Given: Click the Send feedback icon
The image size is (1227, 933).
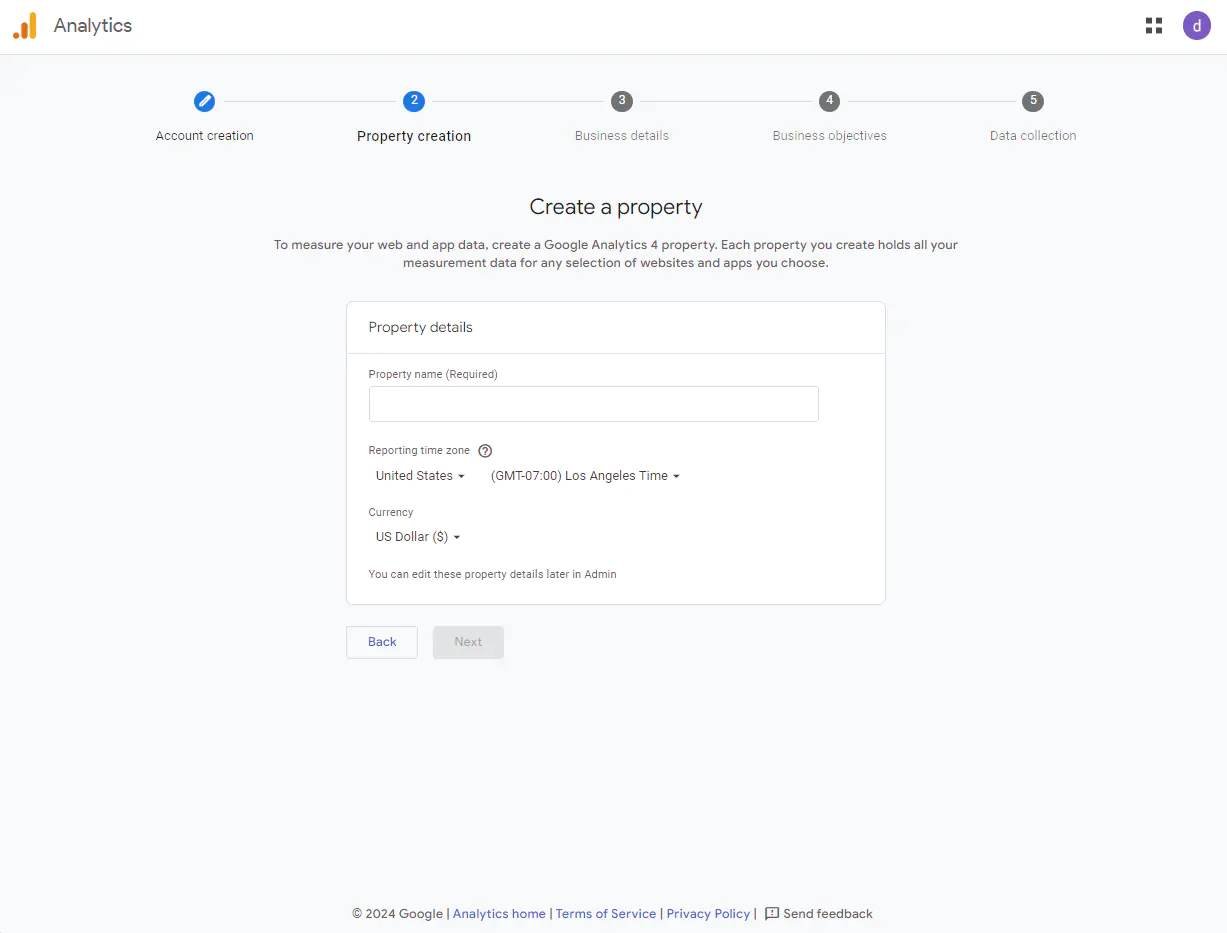Looking at the screenshot, I should (x=772, y=914).
